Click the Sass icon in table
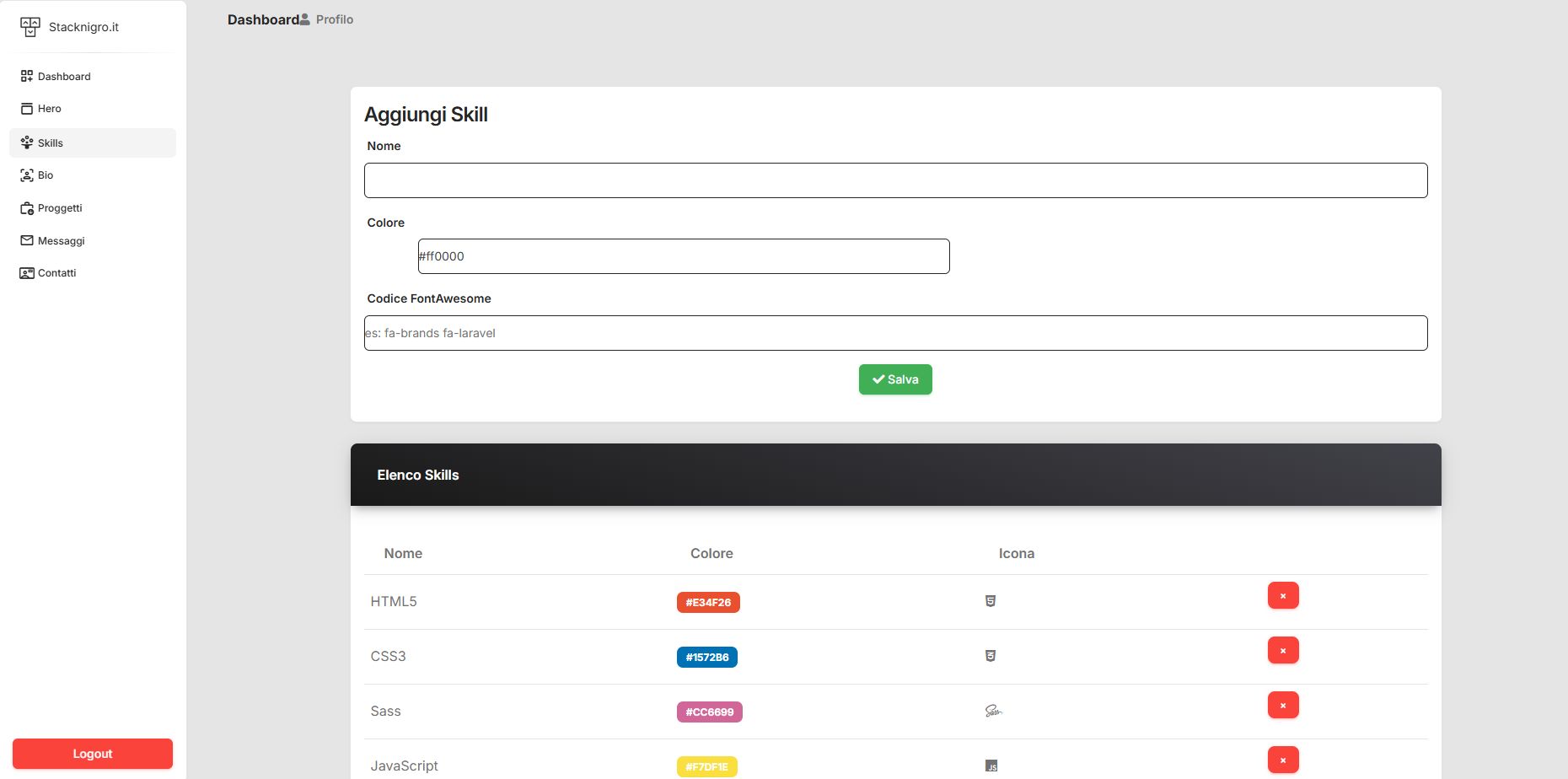1568x779 pixels. click(992, 712)
